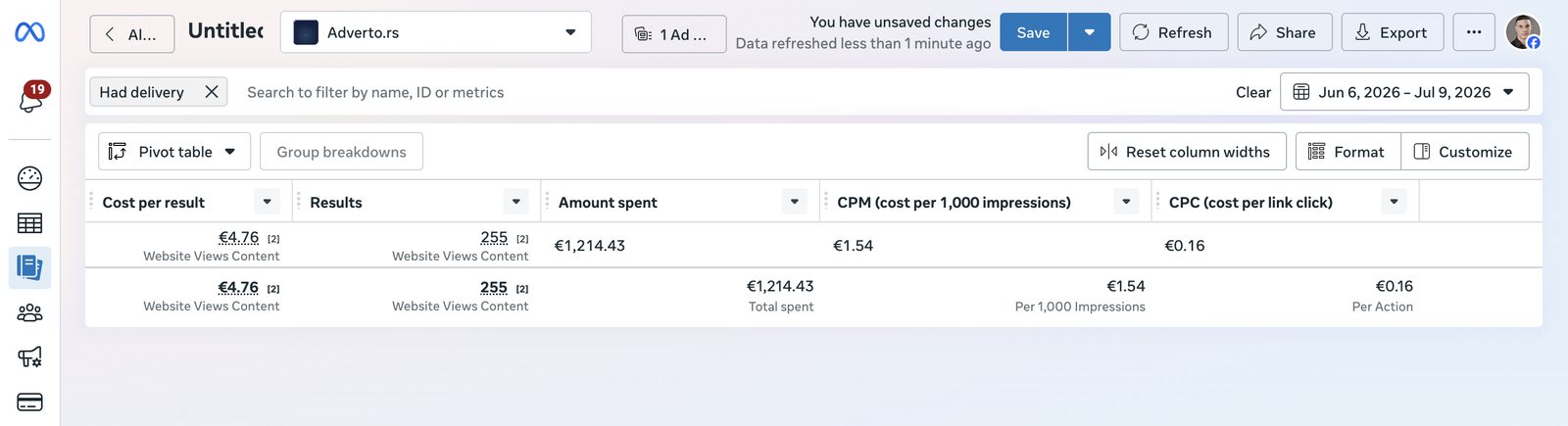Screen dimensions: 1568x426
Task: Click €1,214.43 amount in first data row
Action: coord(590,246)
